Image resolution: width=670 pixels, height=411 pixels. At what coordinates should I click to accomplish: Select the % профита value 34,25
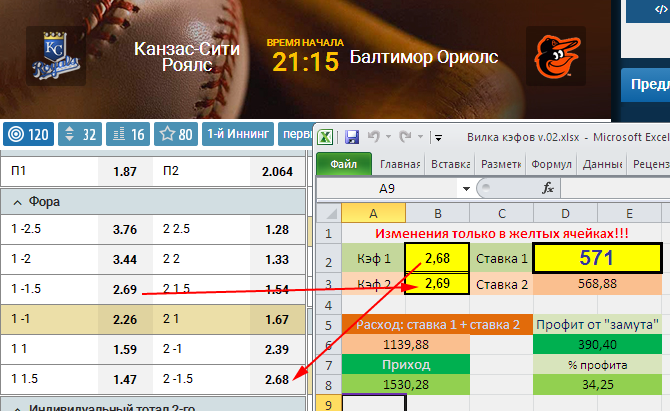coord(597,385)
